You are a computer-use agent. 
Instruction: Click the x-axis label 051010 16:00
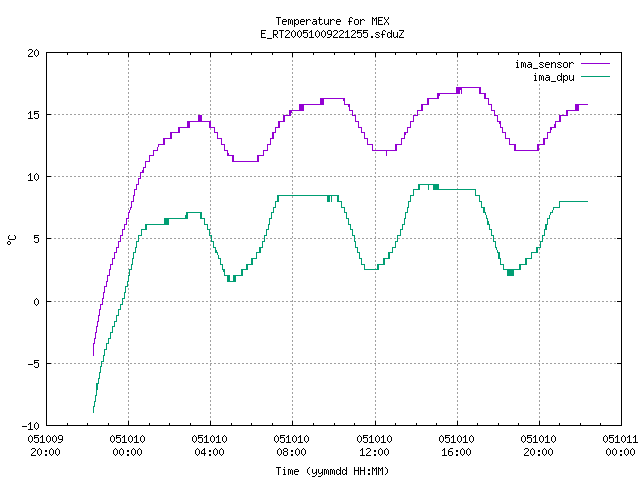[457, 446]
